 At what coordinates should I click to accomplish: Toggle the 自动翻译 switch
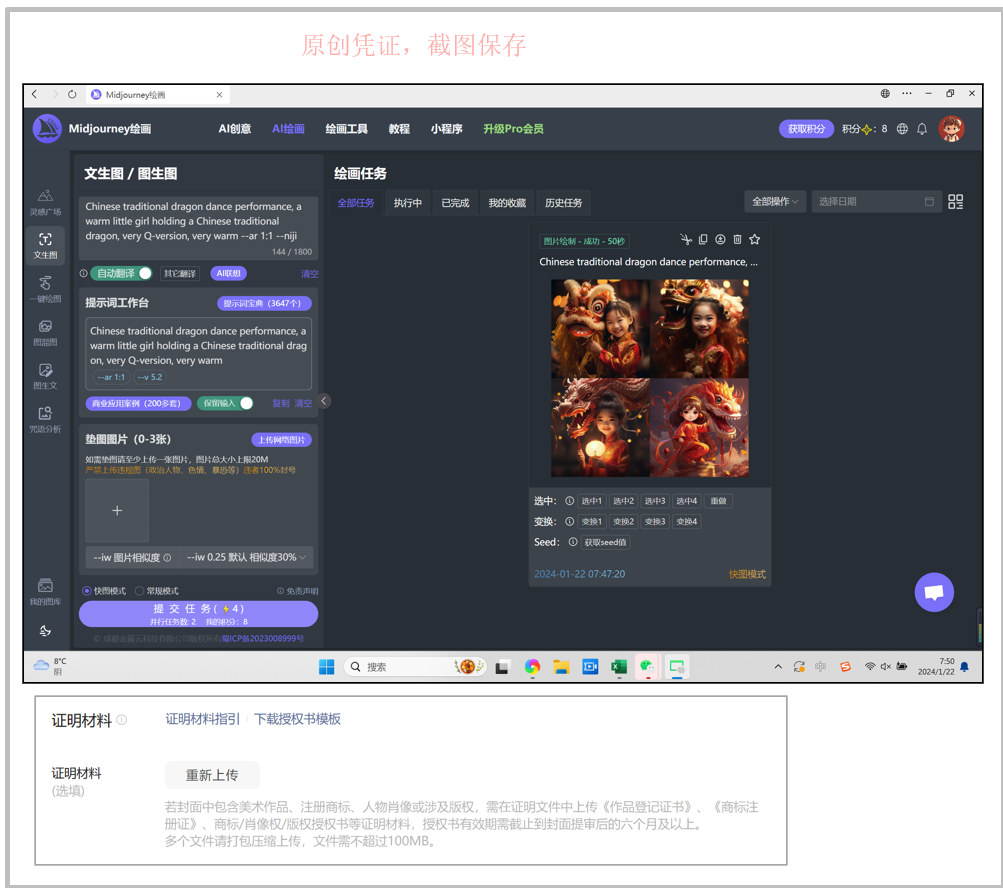122,273
